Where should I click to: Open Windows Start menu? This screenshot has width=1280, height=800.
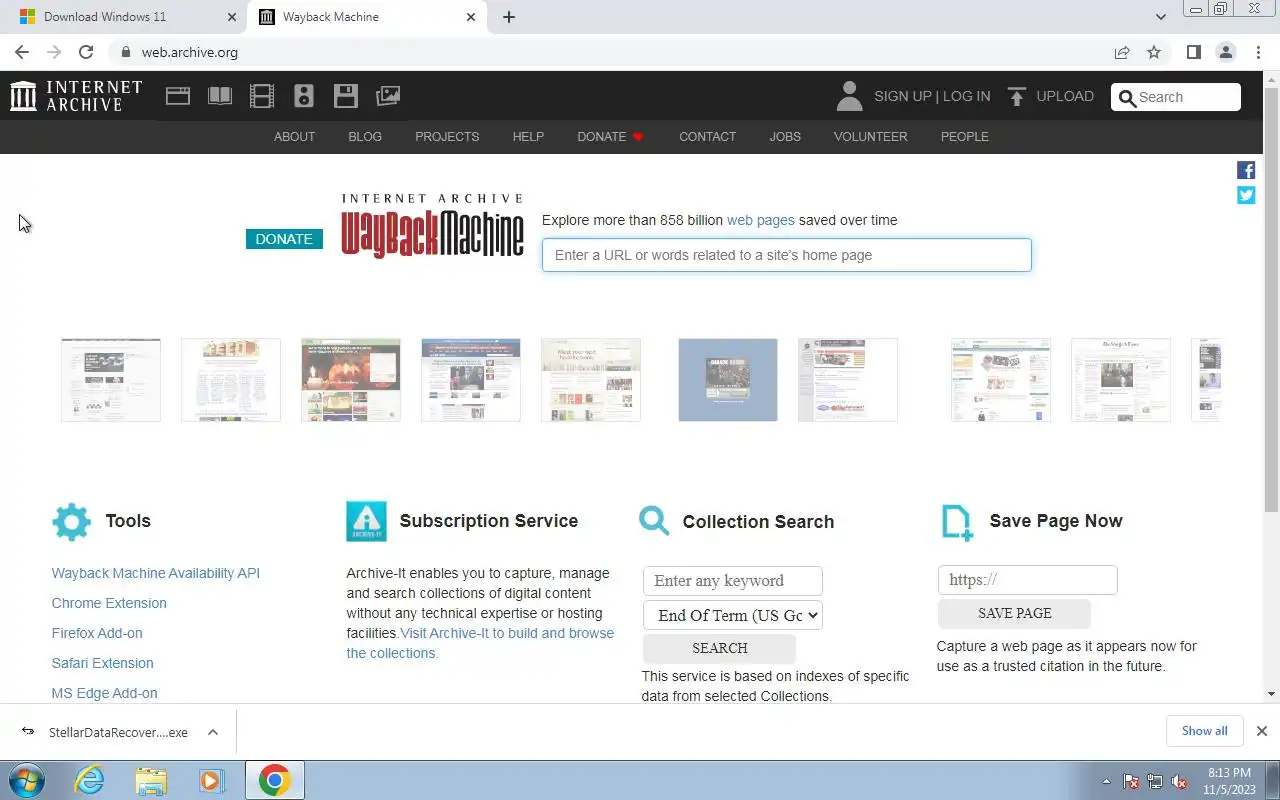[25, 780]
